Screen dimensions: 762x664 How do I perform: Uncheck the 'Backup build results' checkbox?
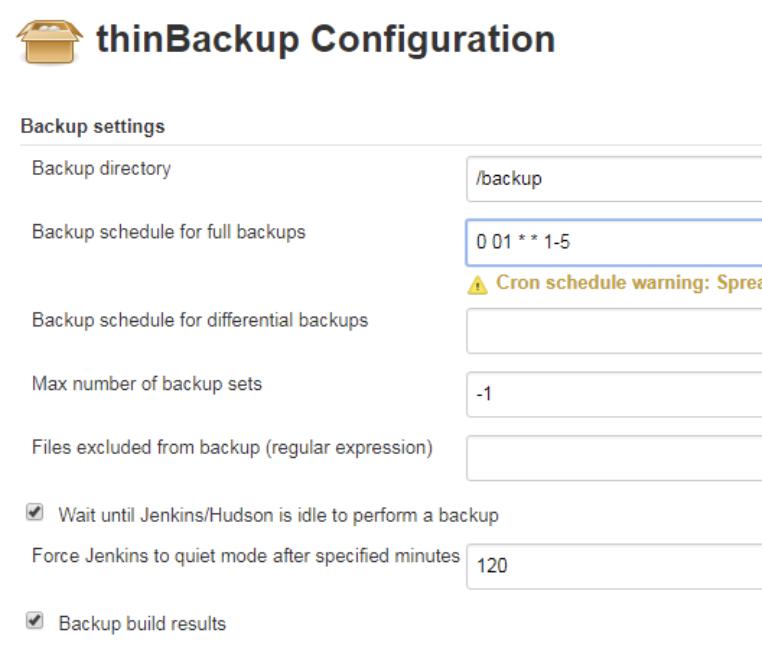pos(36,622)
